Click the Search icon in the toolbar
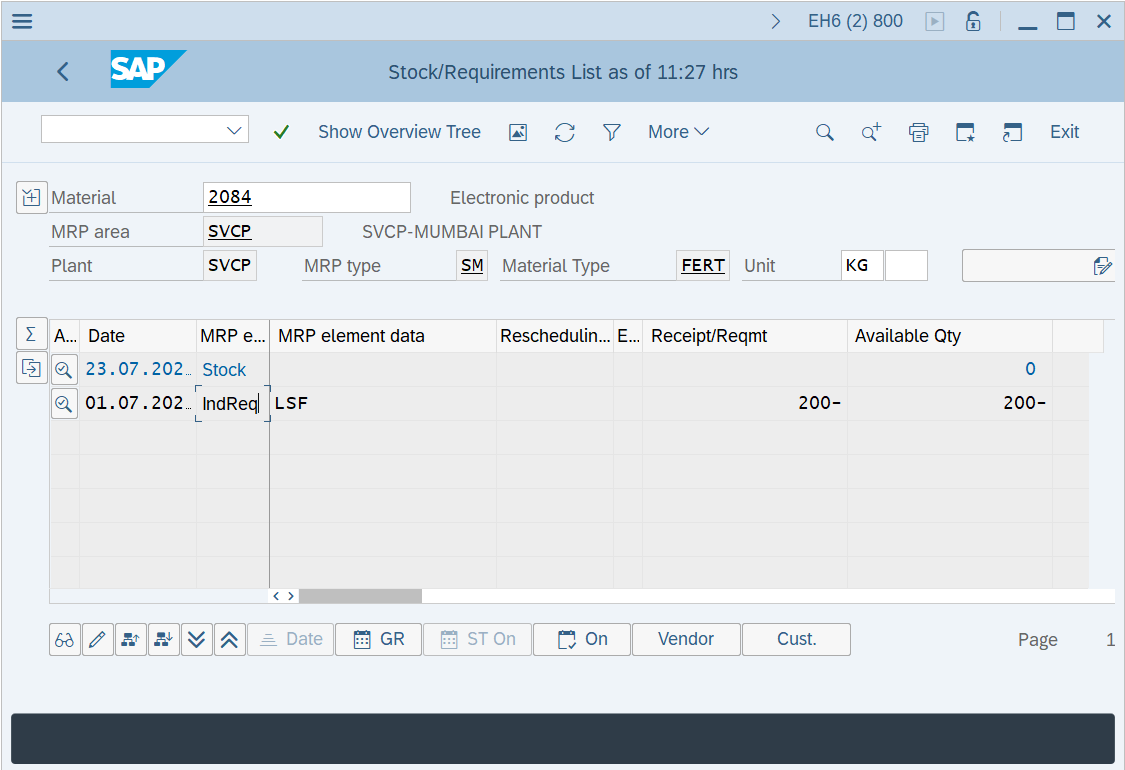The height and width of the screenshot is (770, 1125). coord(824,131)
